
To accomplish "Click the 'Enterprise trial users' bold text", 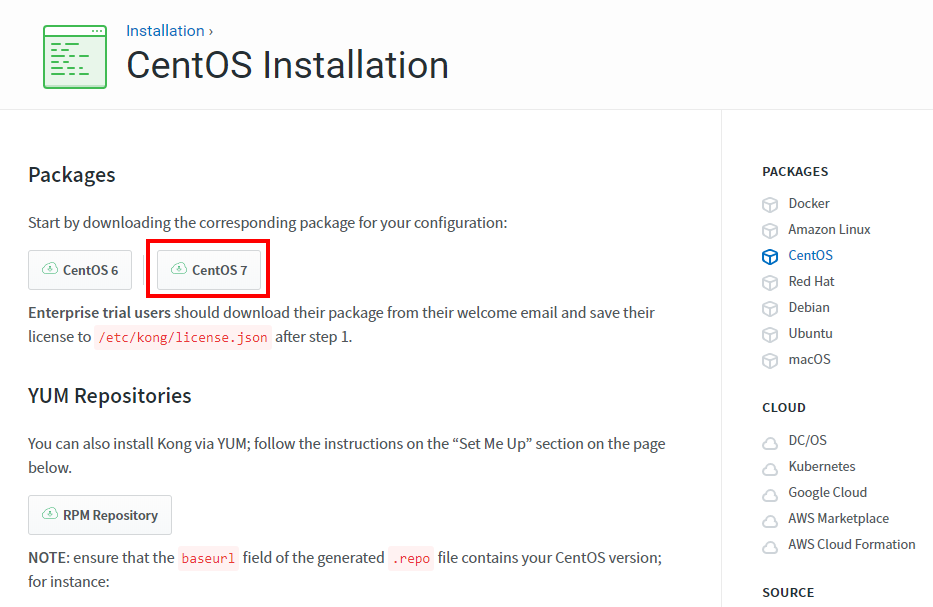I will tap(99, 313).
